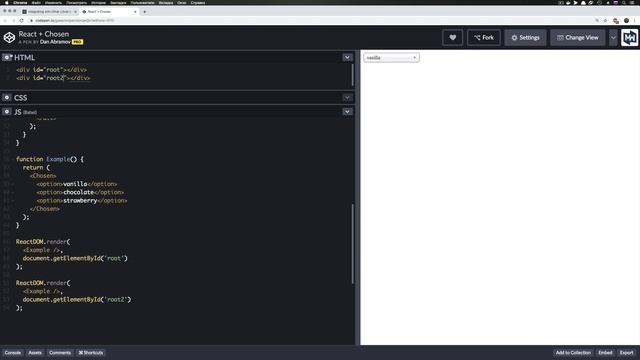Open the Console panel

[x=13, y=353]
